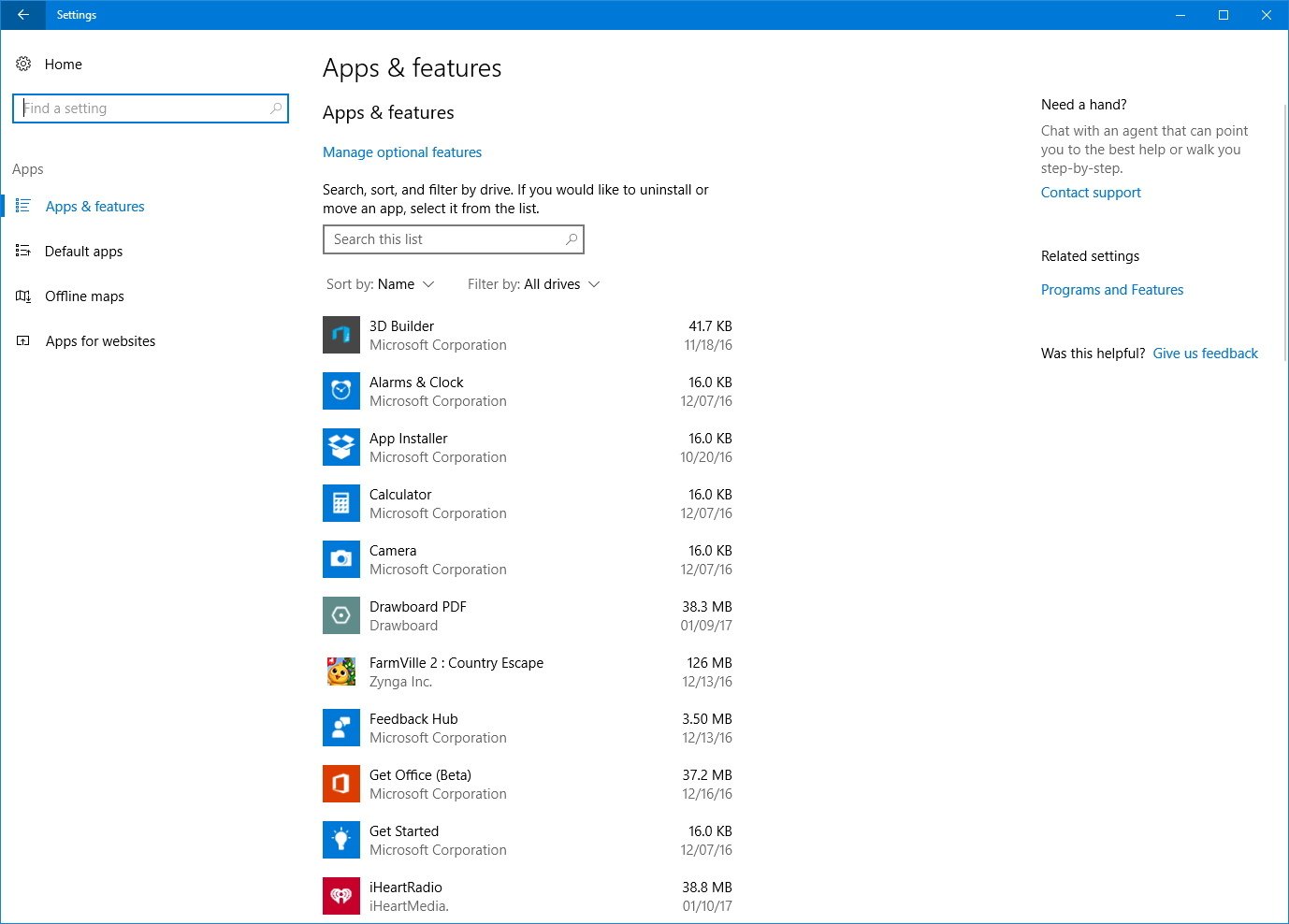Open Apps for websites section
The width and height of the screenshot is (1289, 924).
point(101,341)
